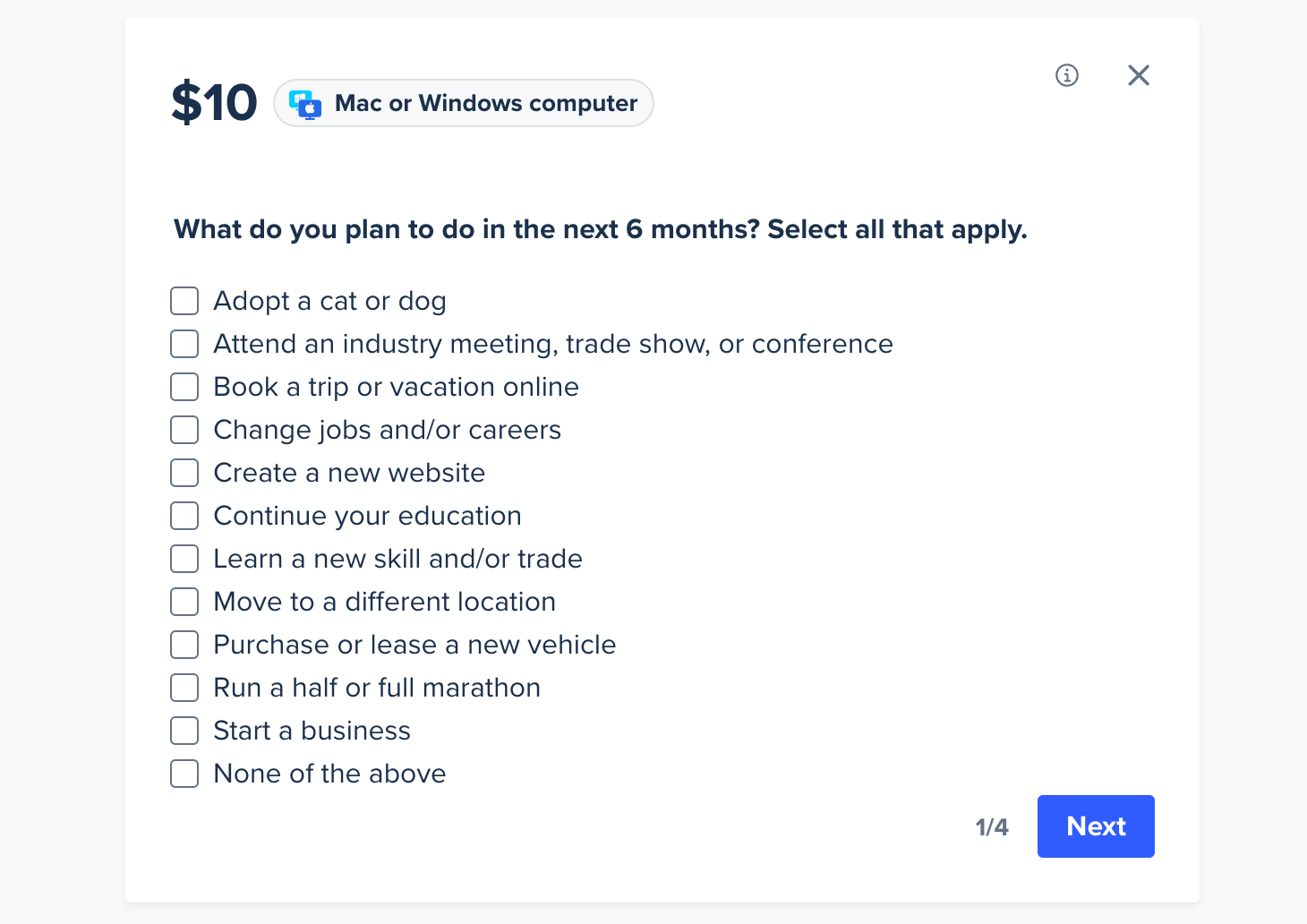Image resolution: width=1307 pixels, height=924 pixels.
Task: Tick Change jobs and/or careers
Action: point(184,430)
